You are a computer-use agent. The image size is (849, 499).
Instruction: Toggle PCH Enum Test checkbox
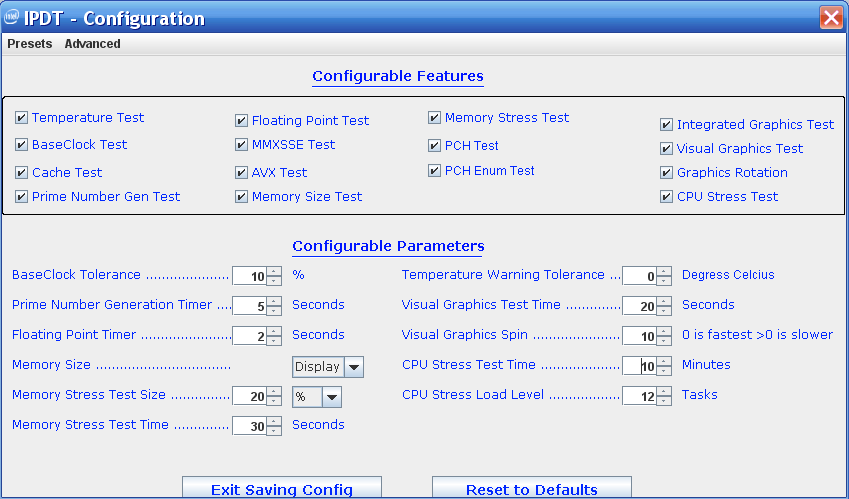[434, 171]
